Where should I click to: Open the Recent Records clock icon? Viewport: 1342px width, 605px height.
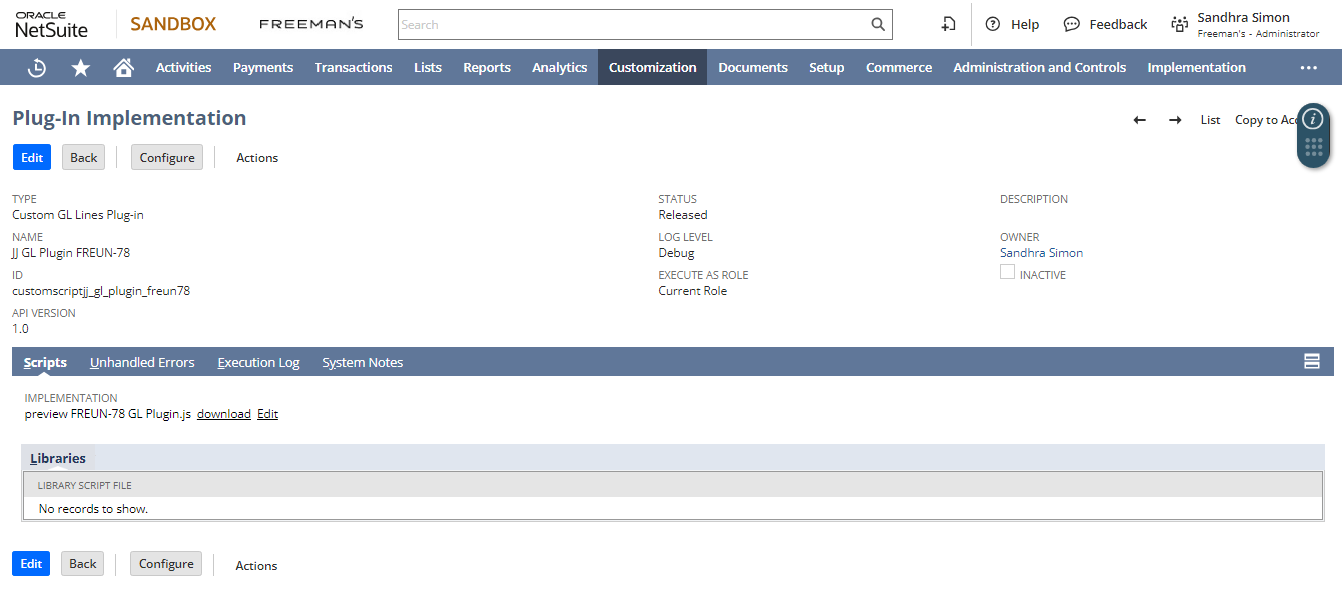coord(37,68)
